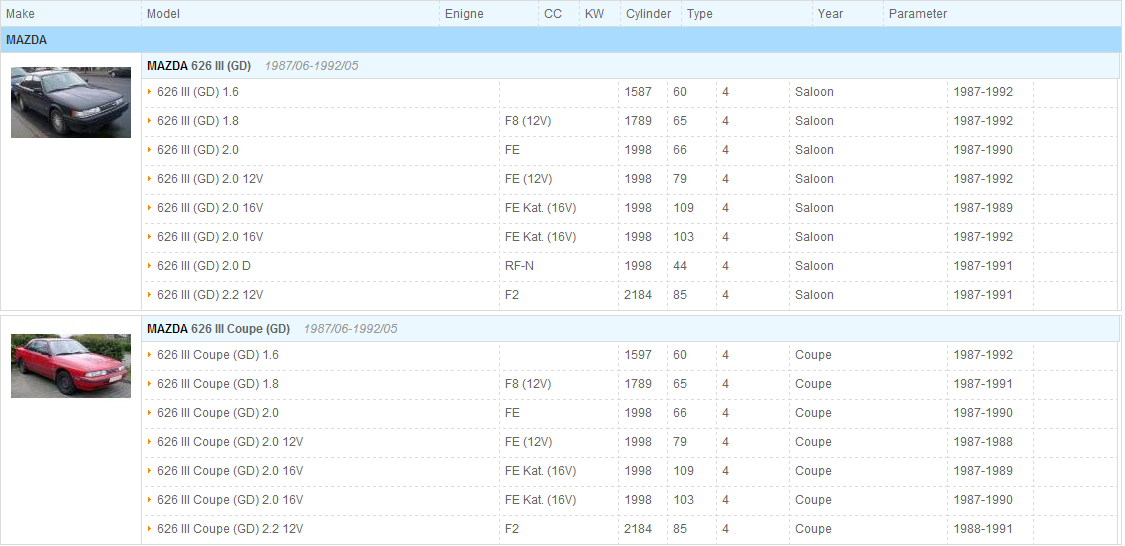
Task: Click the KW column header
Action: pos(594,14)
